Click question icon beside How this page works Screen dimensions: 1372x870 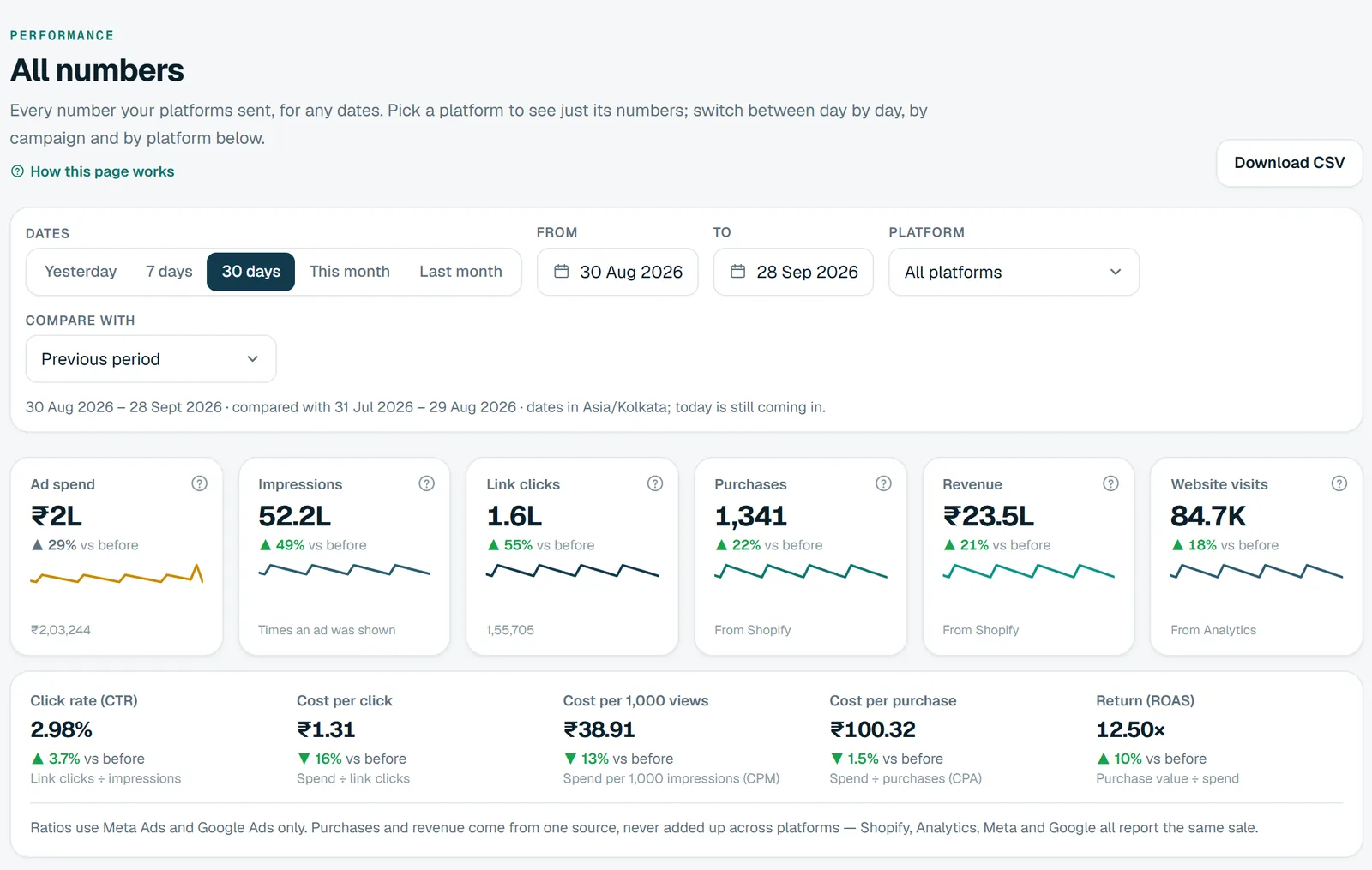17,171
